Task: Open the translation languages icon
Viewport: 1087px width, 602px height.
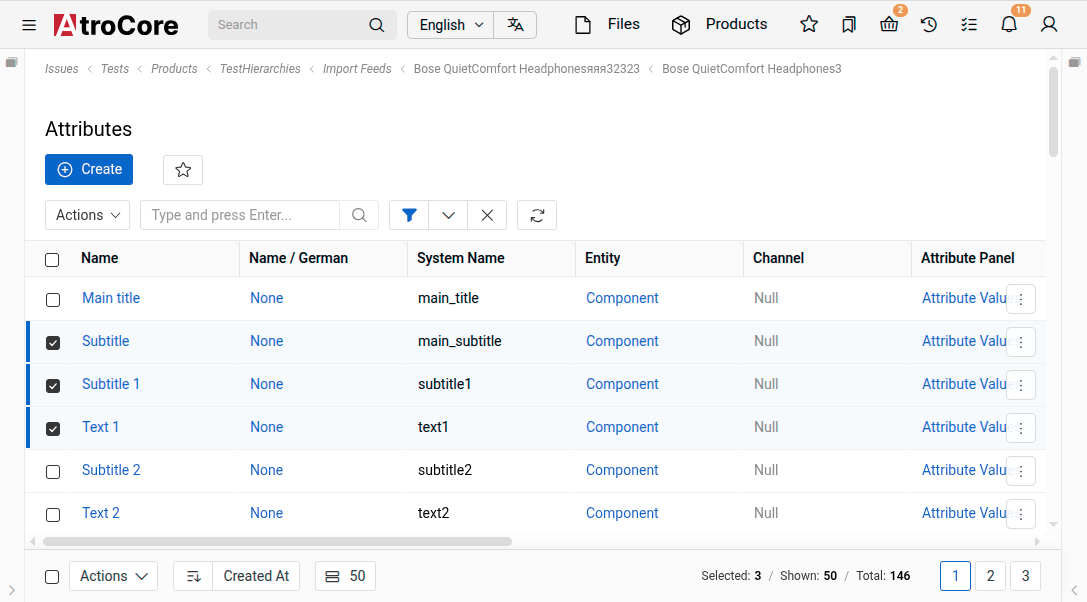Action: point(515,25)
